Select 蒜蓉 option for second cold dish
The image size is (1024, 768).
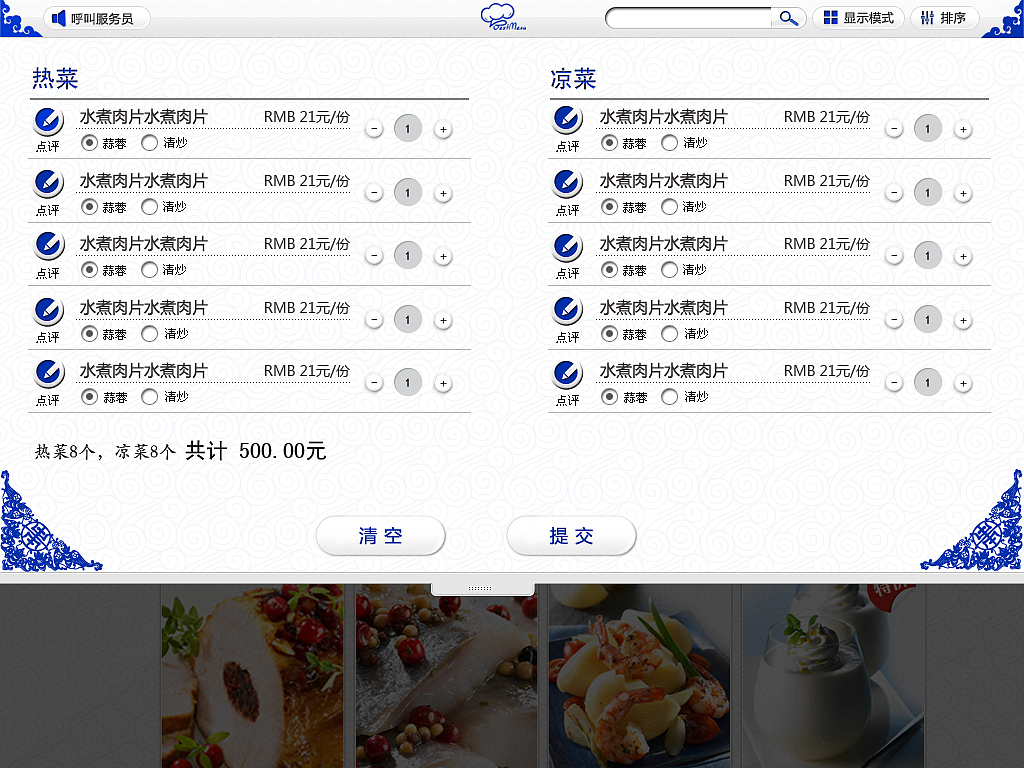608,207
